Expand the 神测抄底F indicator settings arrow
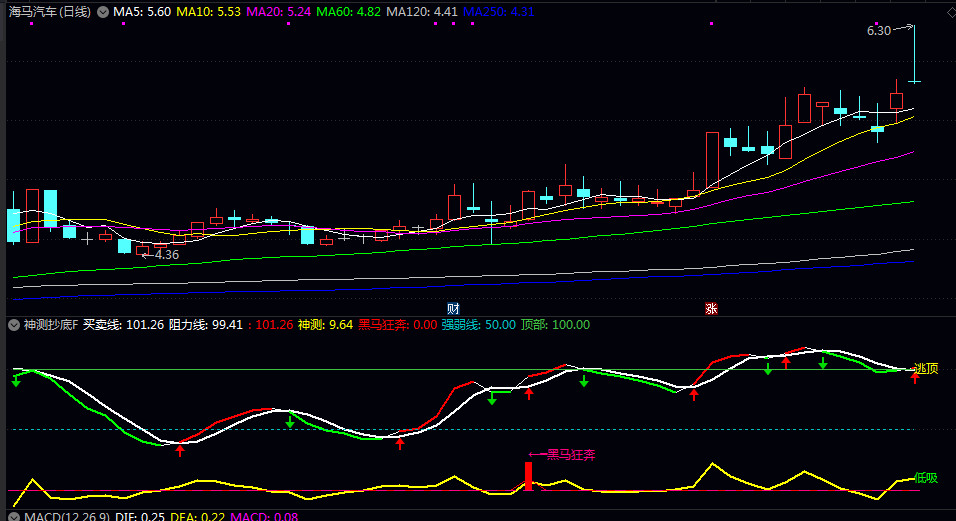This screenshot has height=521, width=956. [x=14, y=325]
